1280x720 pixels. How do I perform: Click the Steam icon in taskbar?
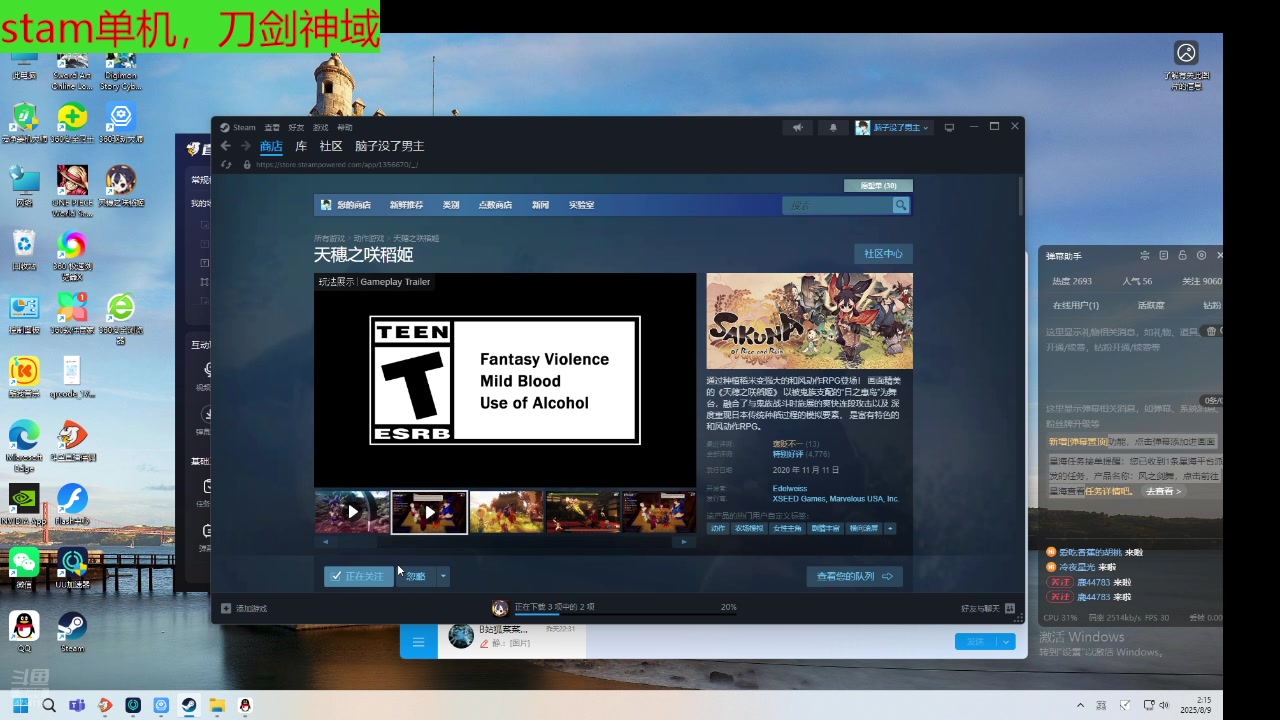pos(188,706)
